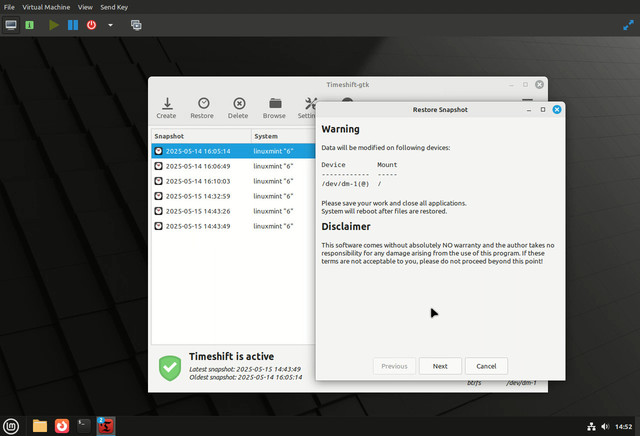Click the green shield status icon
The height and width of the screenshot is (436, 640).
tap(170, 368)
